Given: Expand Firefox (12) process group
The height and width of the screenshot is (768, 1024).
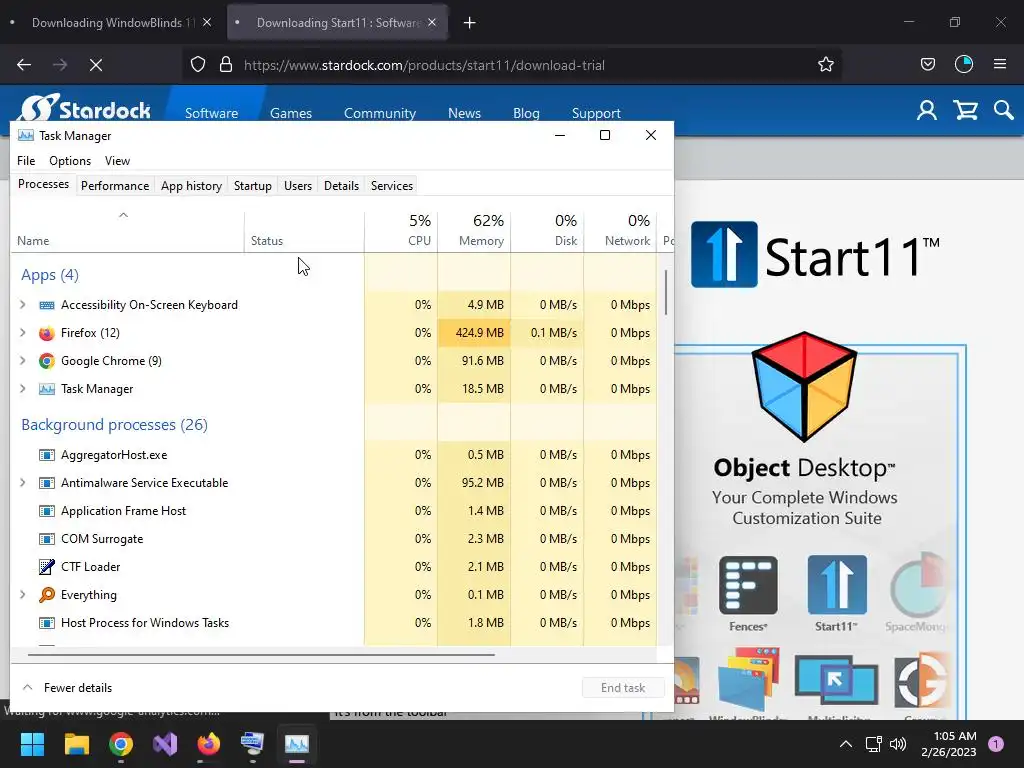Looking at the screenshot, I should (x=23, y=333).
